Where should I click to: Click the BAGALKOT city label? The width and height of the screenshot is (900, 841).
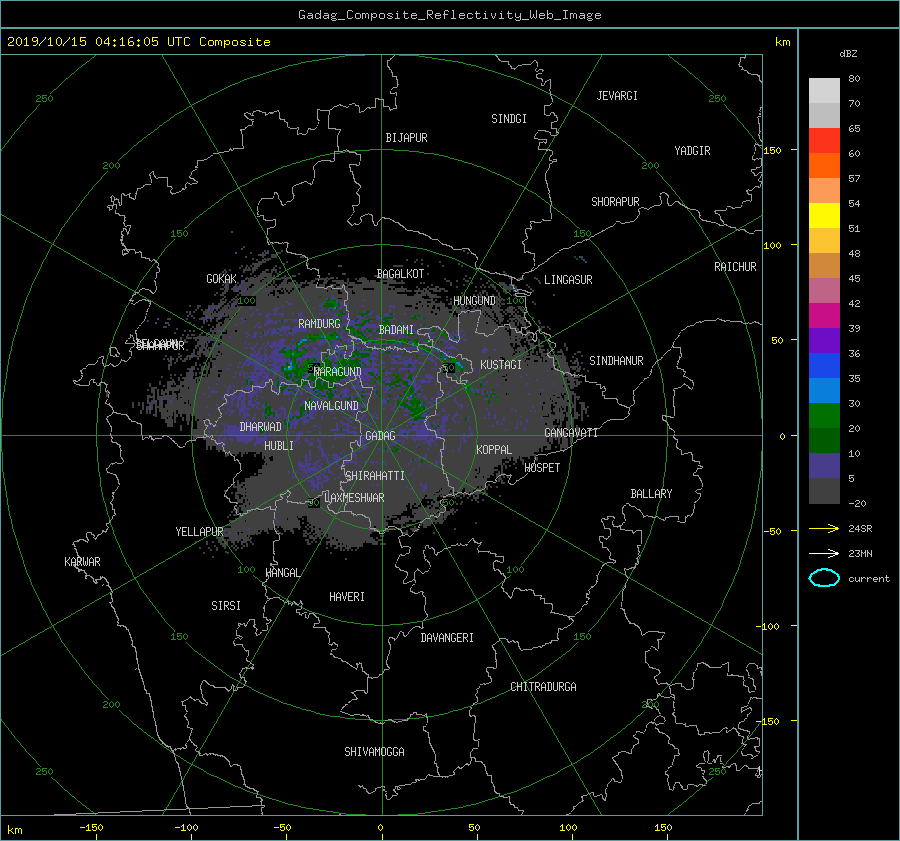coord(400,274)
